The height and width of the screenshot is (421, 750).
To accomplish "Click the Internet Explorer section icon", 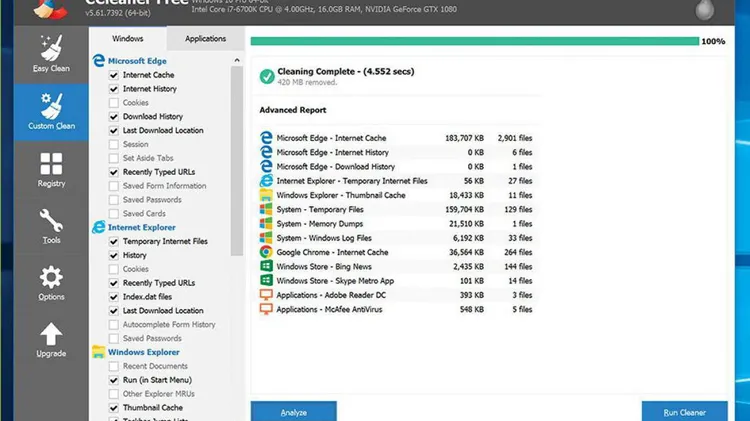I will 99,227.
